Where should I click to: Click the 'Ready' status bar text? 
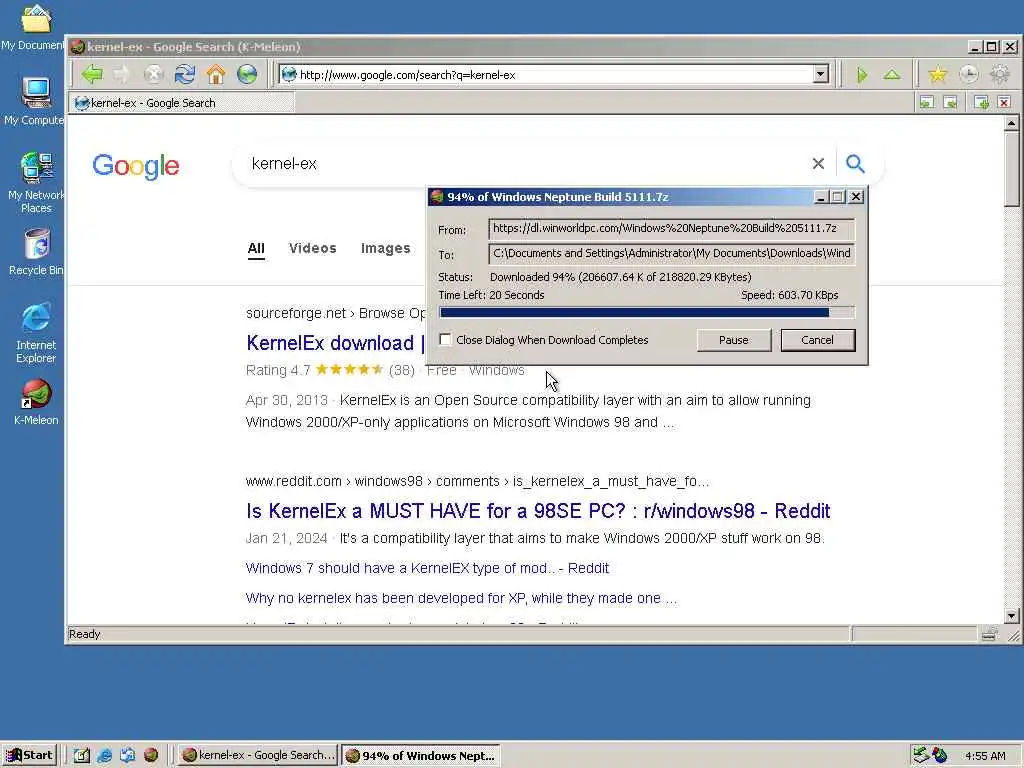coord(84,634)
